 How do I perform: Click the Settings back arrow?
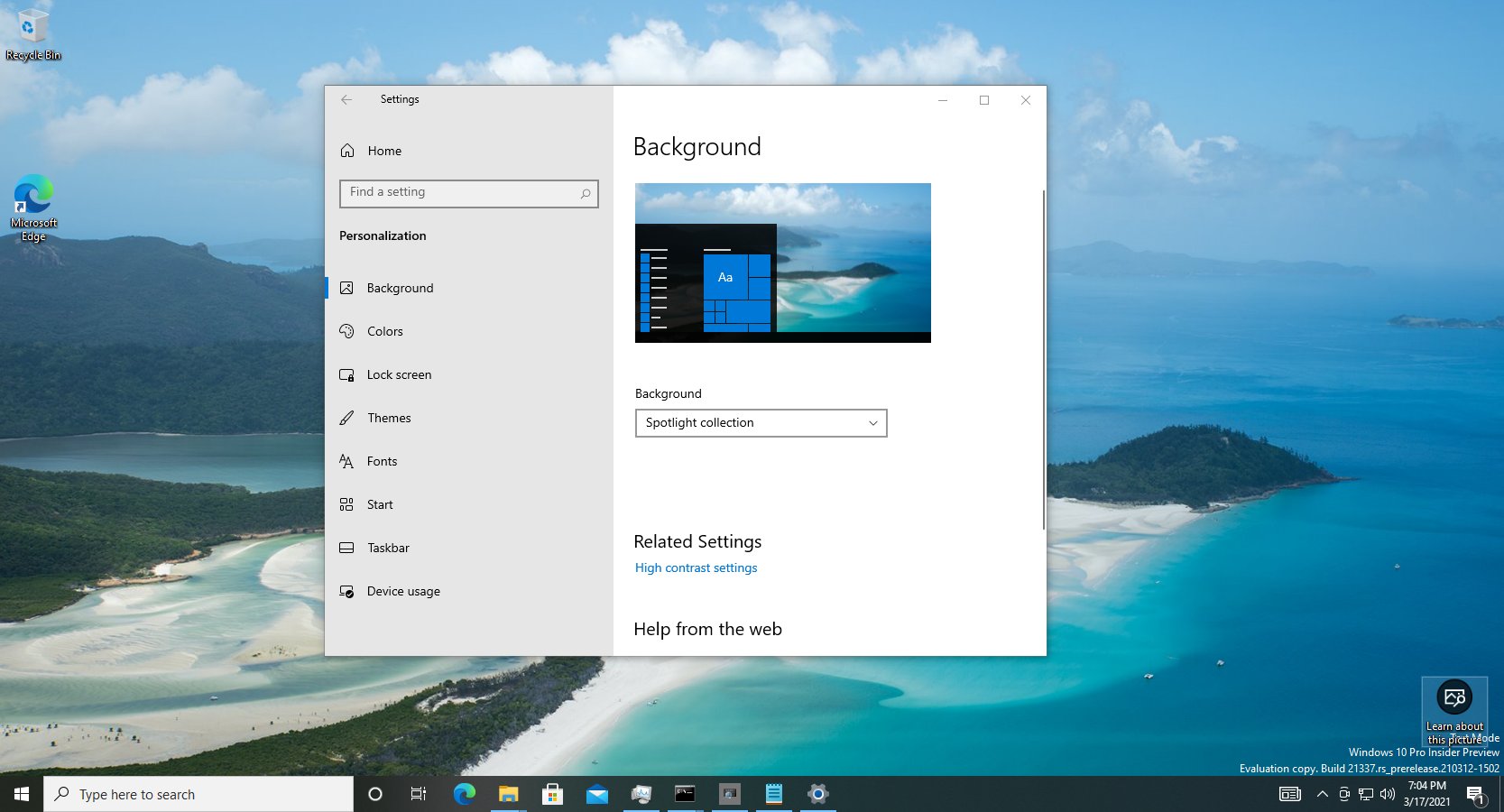point(346,100)
